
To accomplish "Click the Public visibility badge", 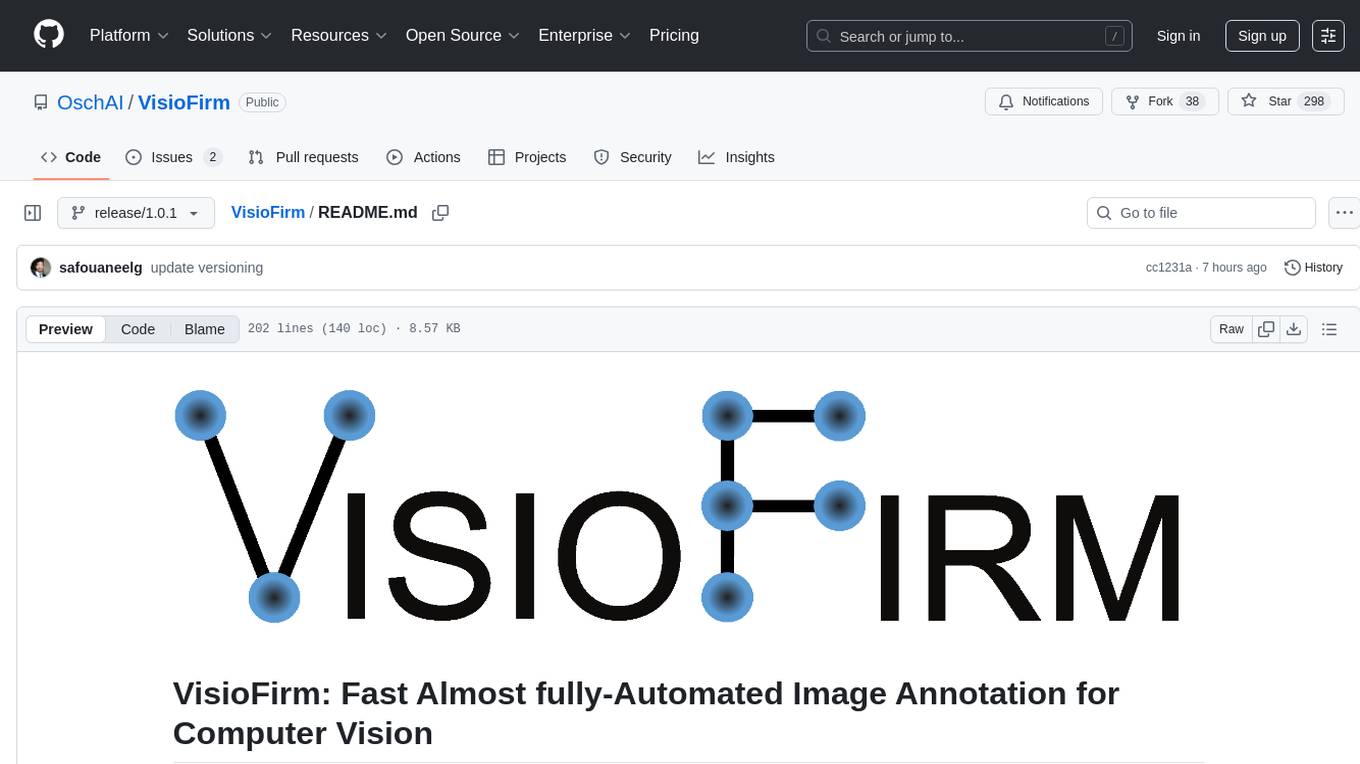I will click(x=262, y=102).
